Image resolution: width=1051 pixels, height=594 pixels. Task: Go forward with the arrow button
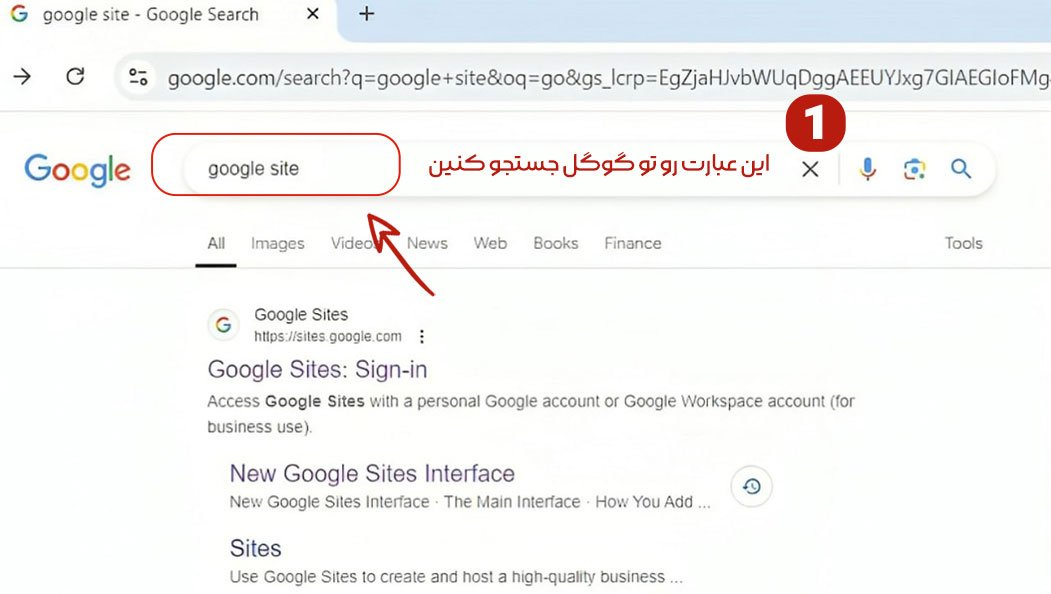point(22,77)
